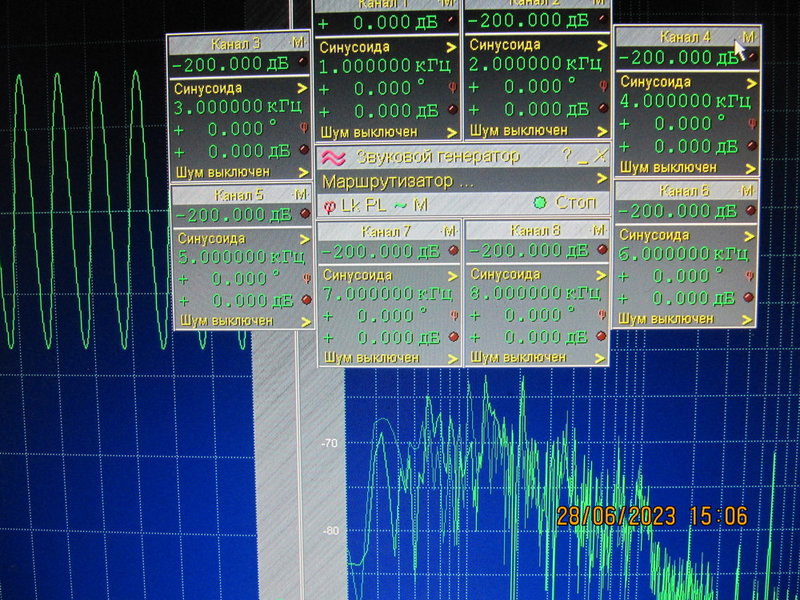
Task: Click the Канал 4 header title
Action: (x=685, y=37)
